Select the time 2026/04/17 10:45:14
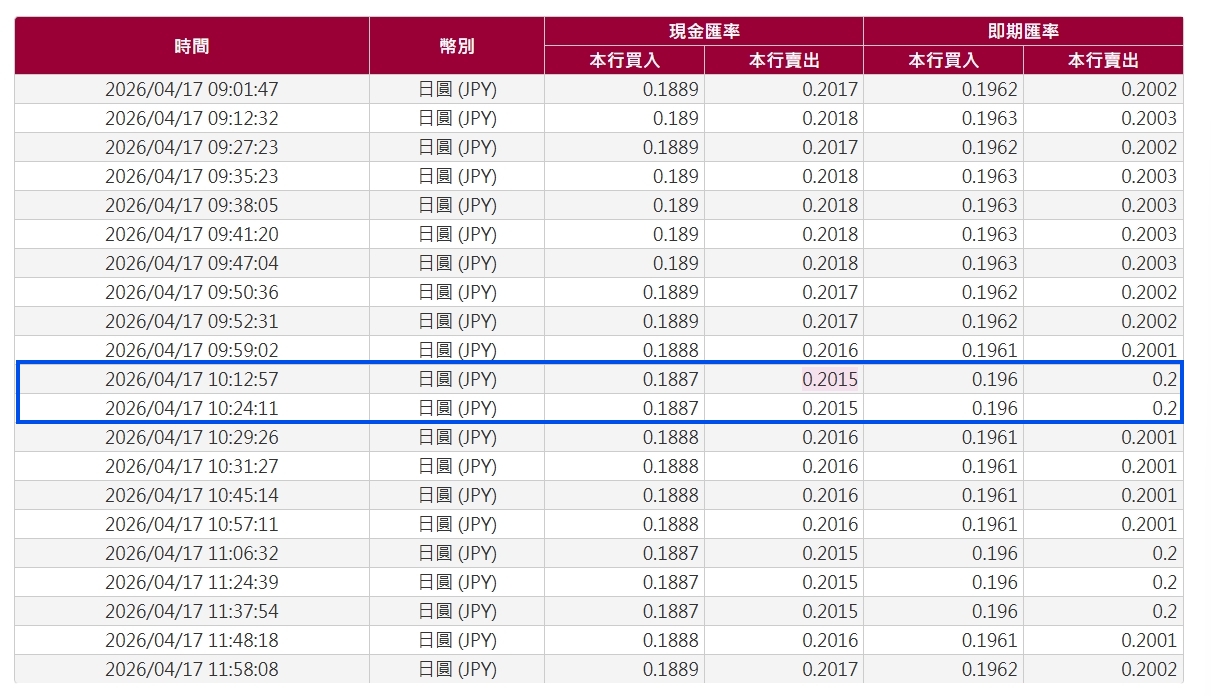The width and height of the screenshot is (1211, 696). click(x=192, y=495)
